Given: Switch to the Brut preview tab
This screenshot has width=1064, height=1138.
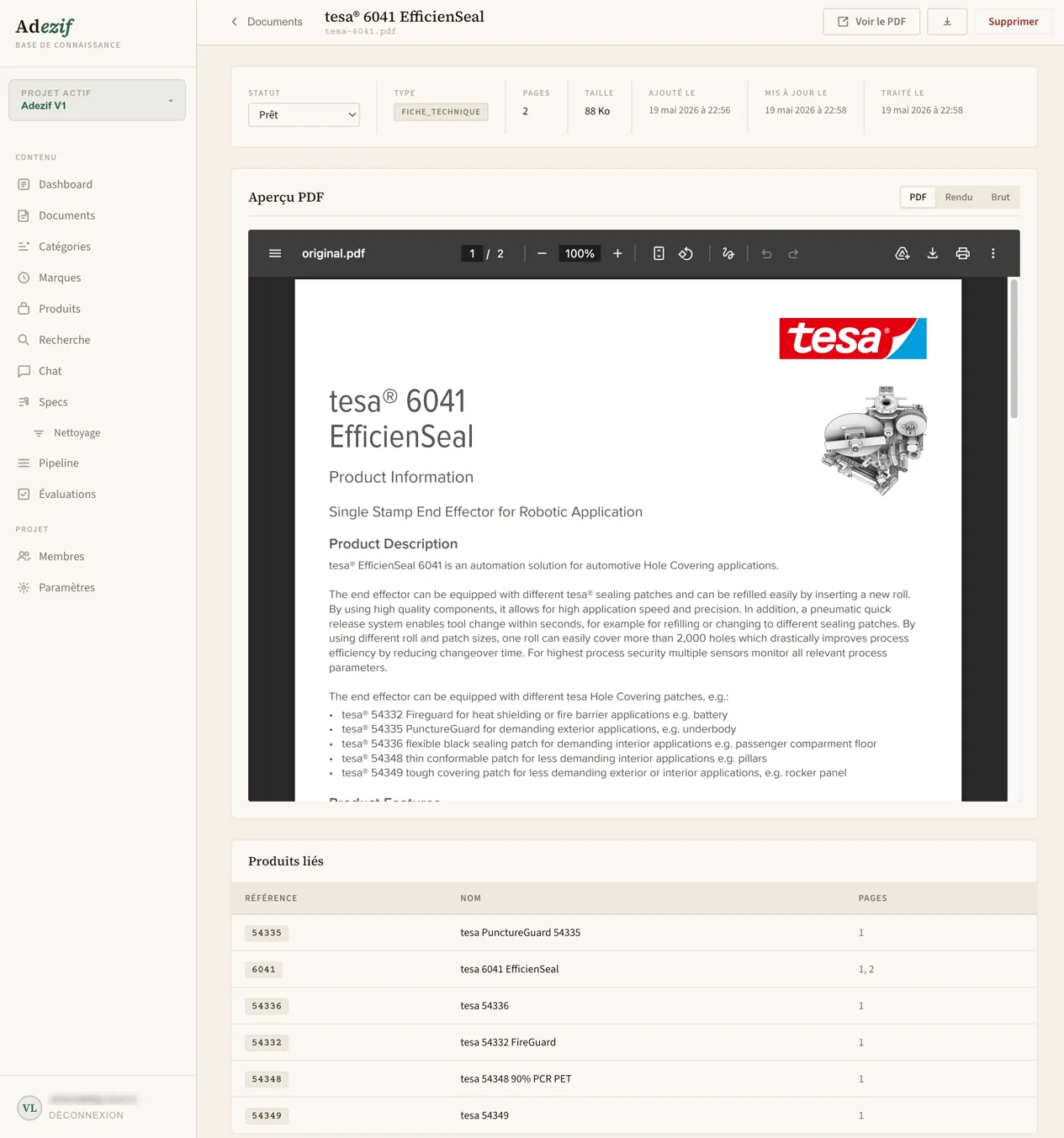Looking at the screenshot, I should click(1000, 197).
